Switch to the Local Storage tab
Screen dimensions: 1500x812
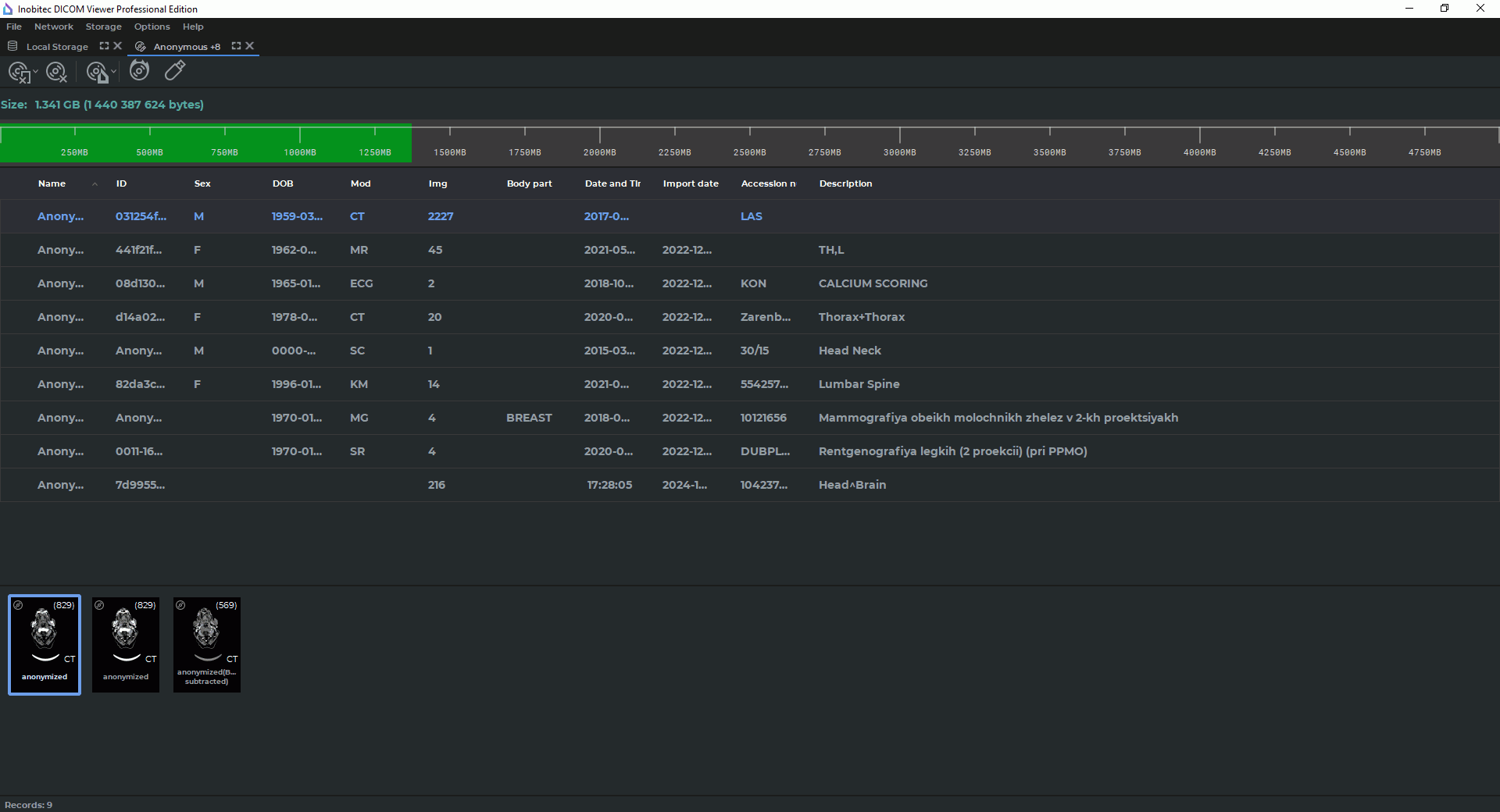click(x=57, y=47)
